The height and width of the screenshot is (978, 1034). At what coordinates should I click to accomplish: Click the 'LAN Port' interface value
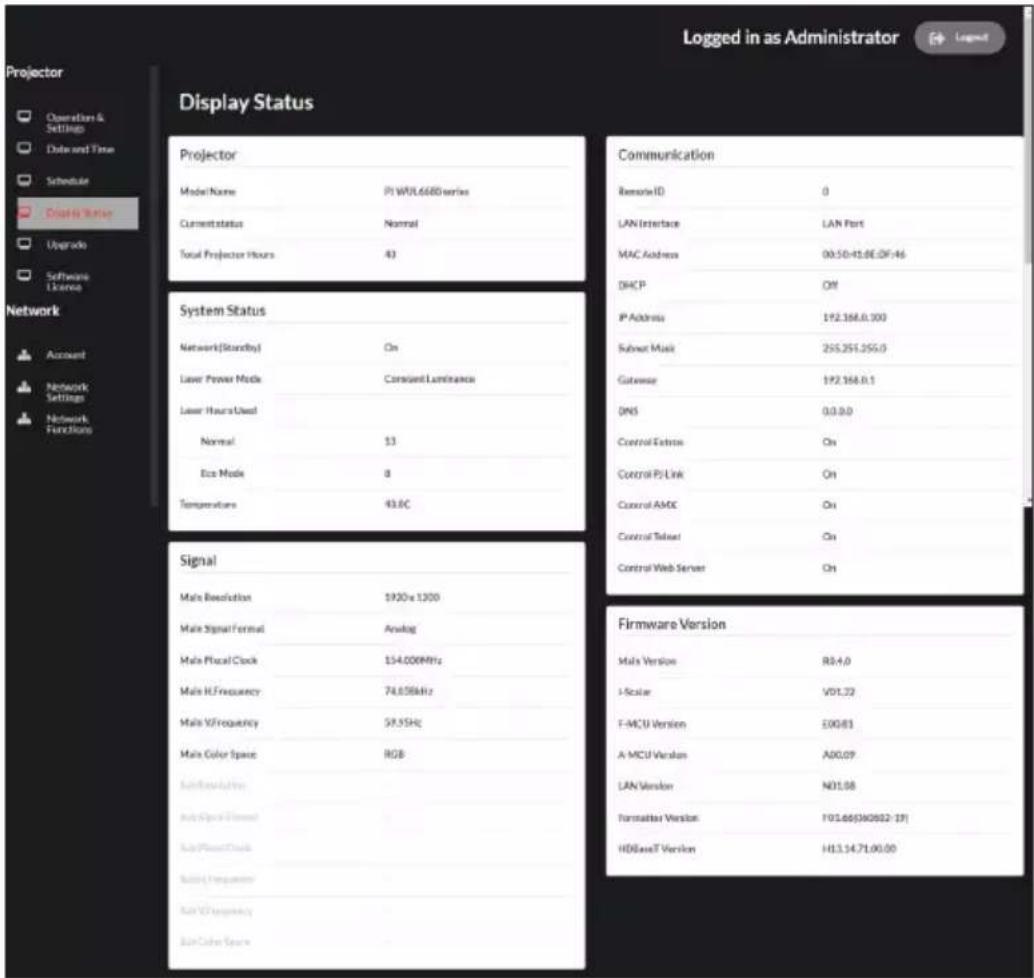point(843,224)
